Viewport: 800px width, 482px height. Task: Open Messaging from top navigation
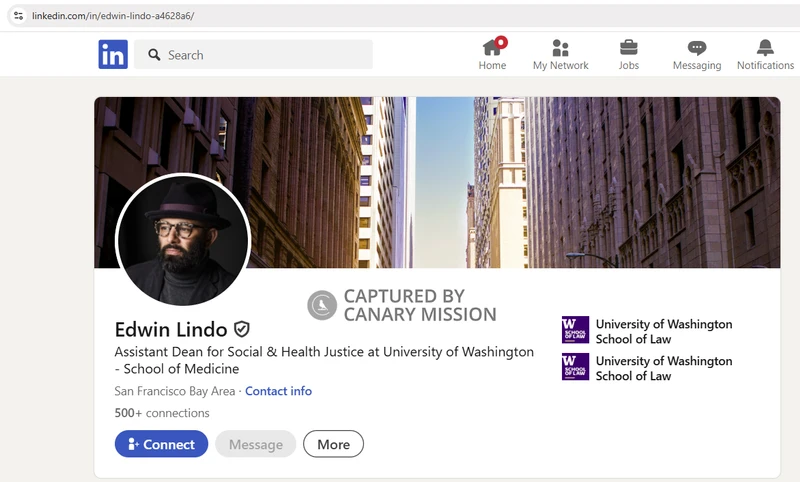pyautogui.click(x=697, y=54)
